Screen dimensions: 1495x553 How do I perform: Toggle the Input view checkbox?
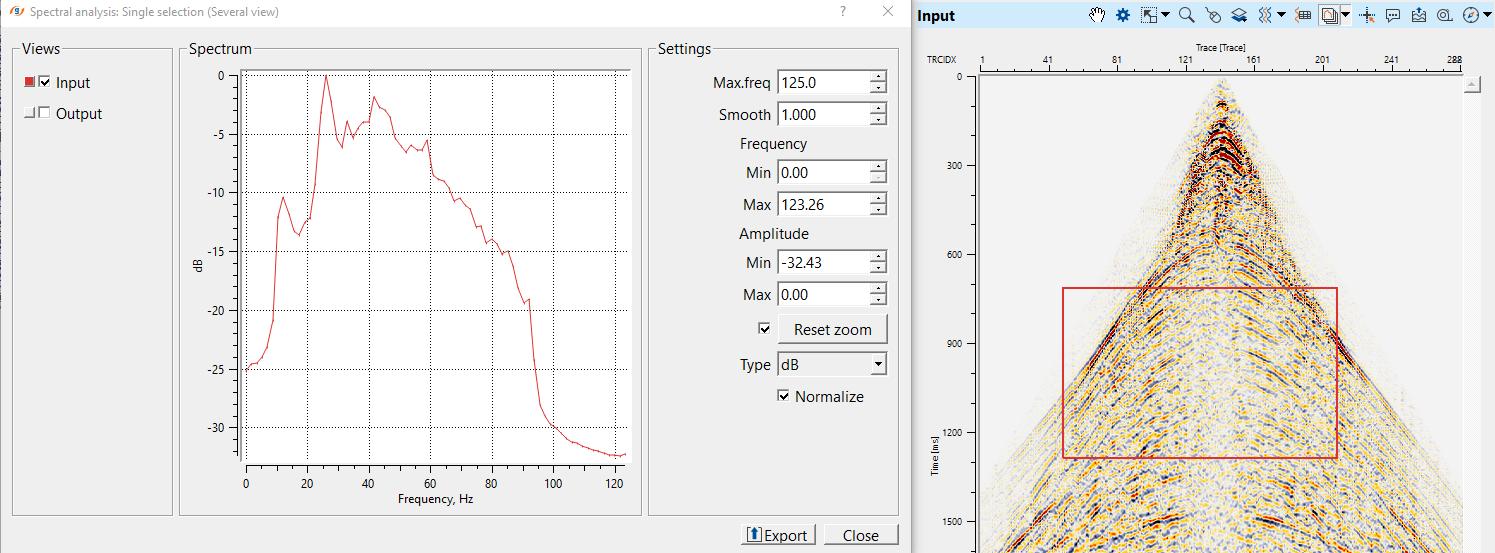[44, 82]
